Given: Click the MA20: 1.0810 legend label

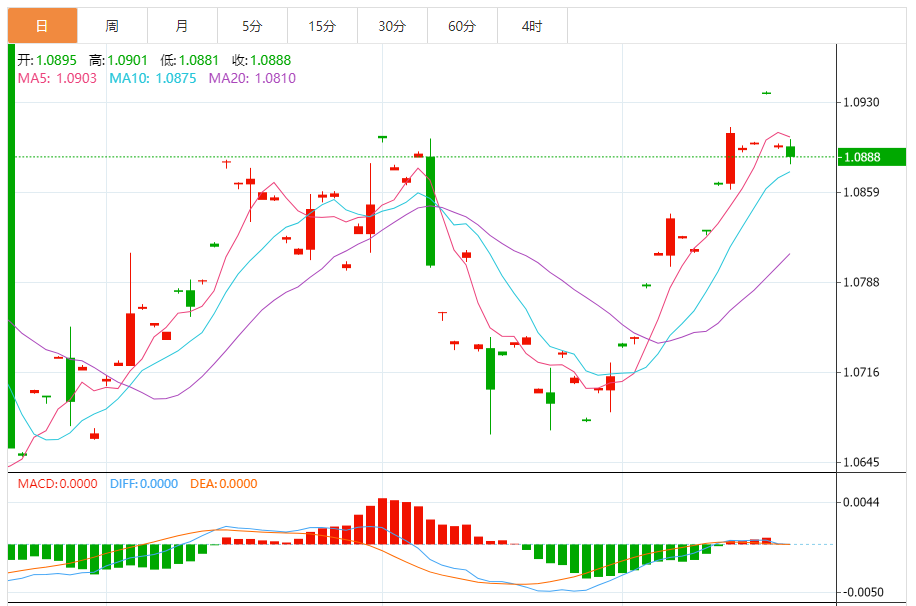Looking at the screenshot, I should point(252,78).
